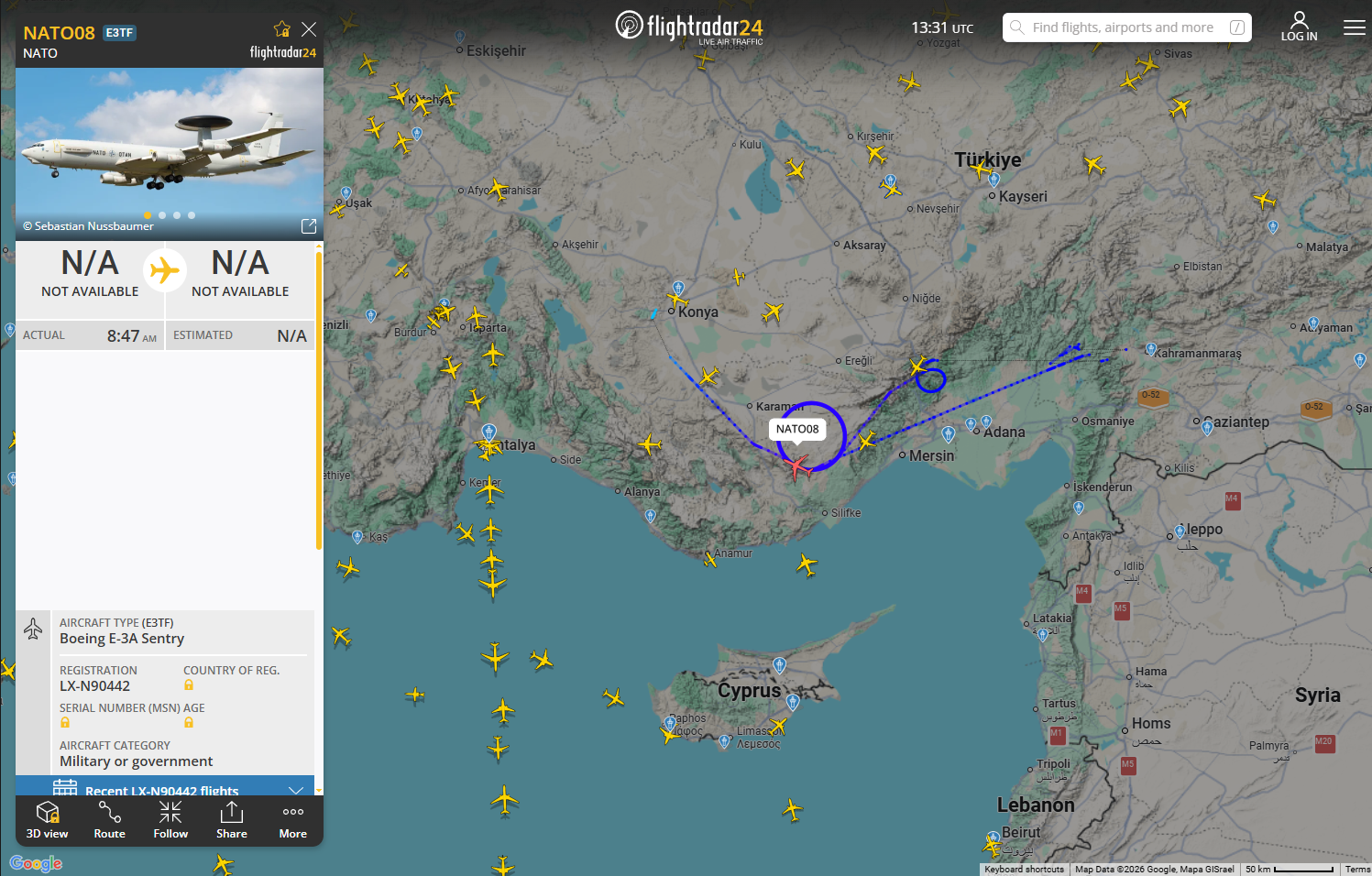The height and width of the screenshot is (876, 1372).
Task: Show the Route for NATO08
Action: pos(109,820)
